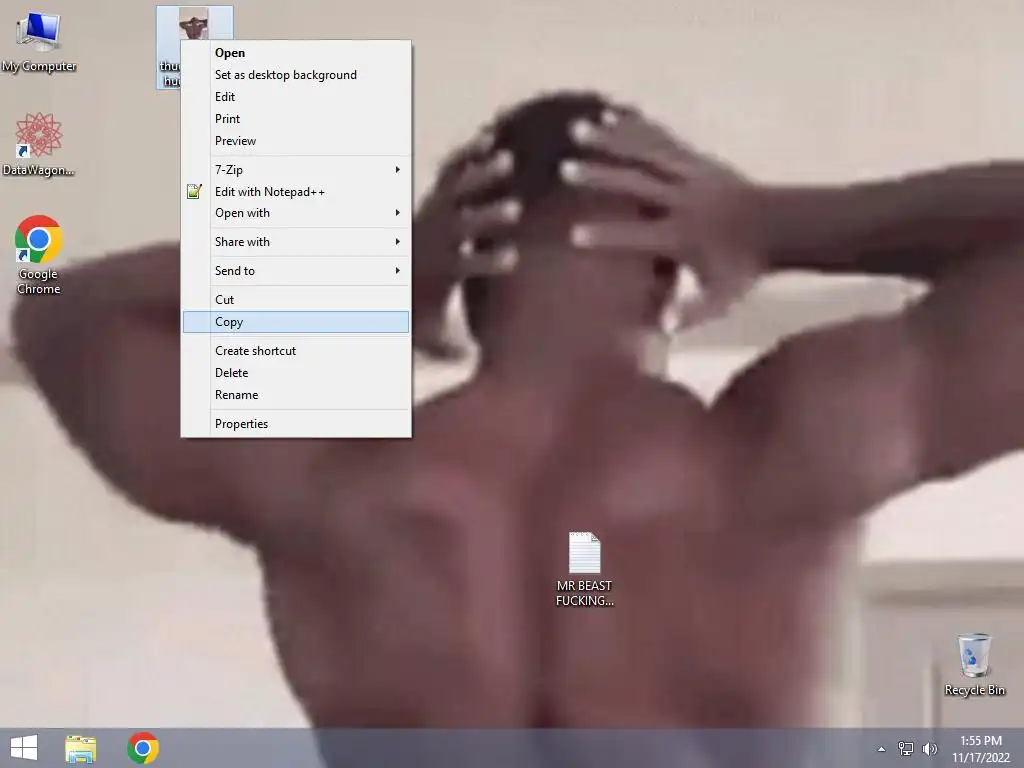Choose Cut in context menu
Image resolution: width=1024 pixels, height=768 pixels.
pos(296,300)
